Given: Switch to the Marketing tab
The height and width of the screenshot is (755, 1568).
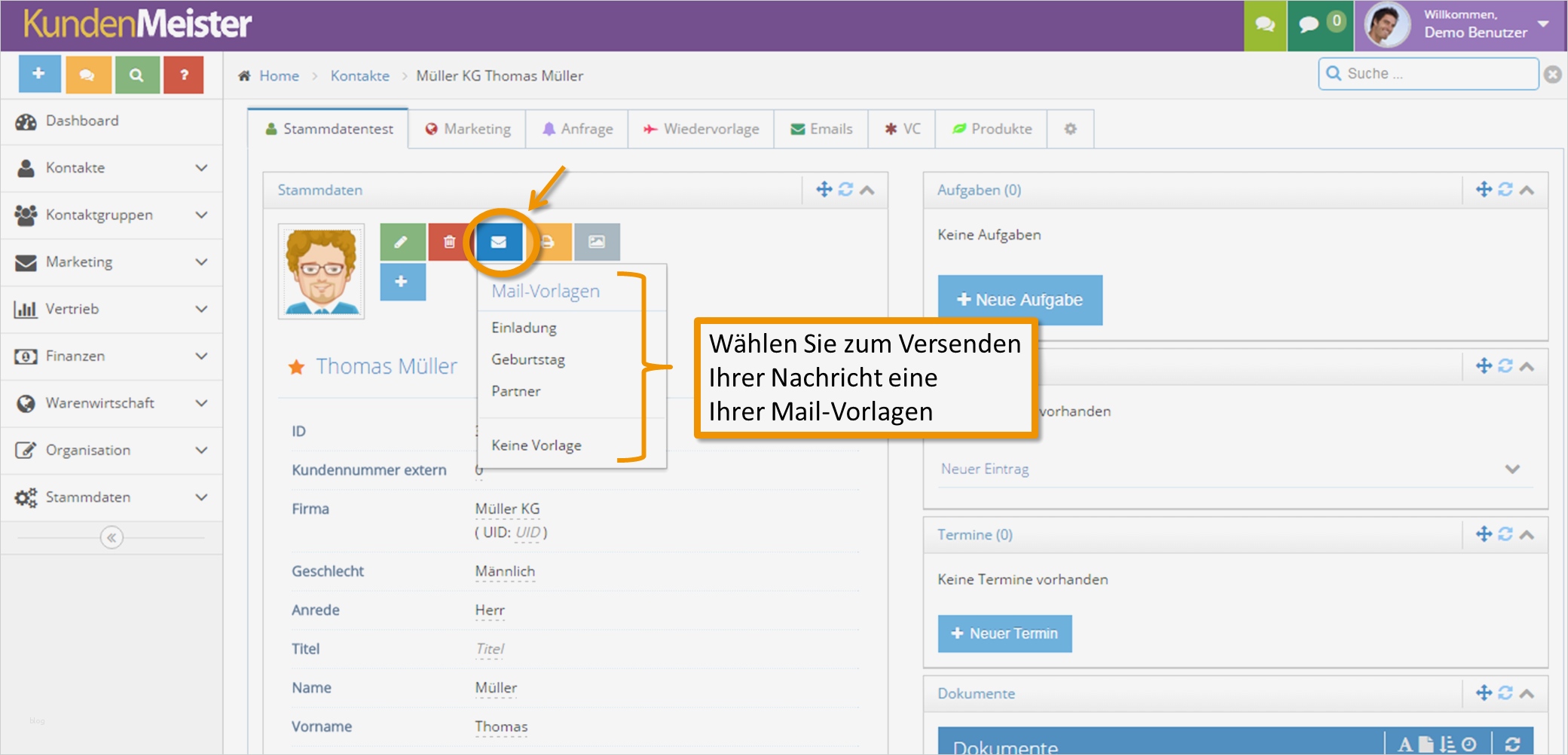Looking at the screenshot, I should coord(467,128).
